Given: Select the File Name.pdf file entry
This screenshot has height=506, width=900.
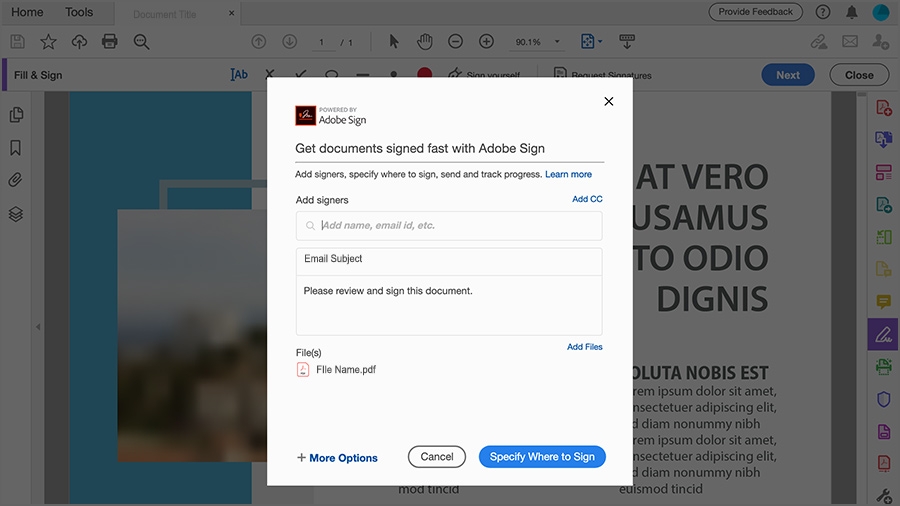Looking at the screenshot, I should (x=336, y=370).
